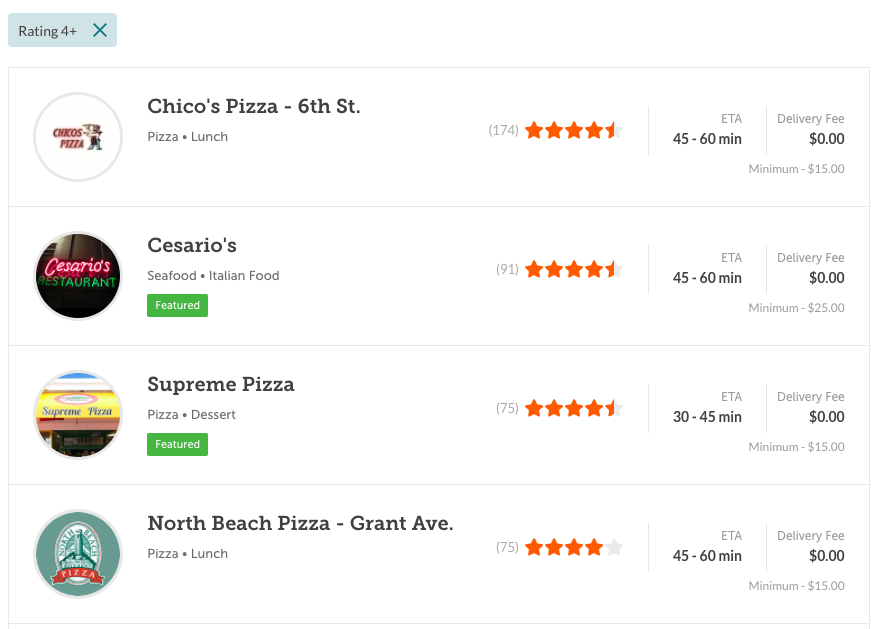Click the Featured badge under Cesario's

tap(177, 305)
